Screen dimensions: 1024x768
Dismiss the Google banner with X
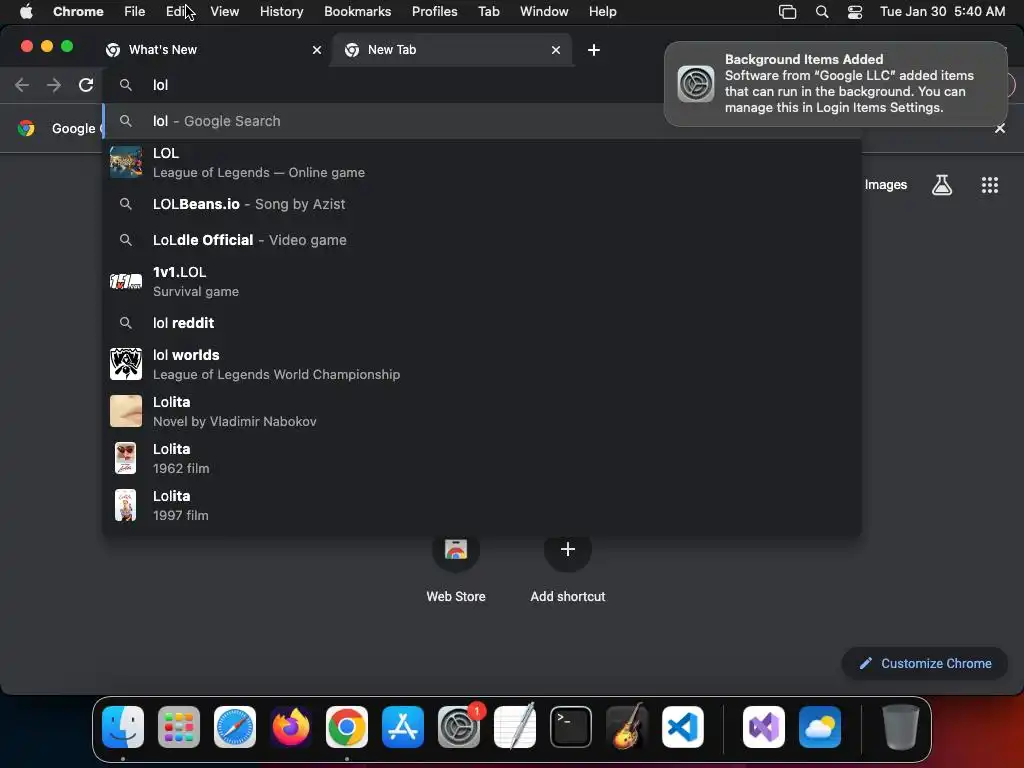point(1000,129)
